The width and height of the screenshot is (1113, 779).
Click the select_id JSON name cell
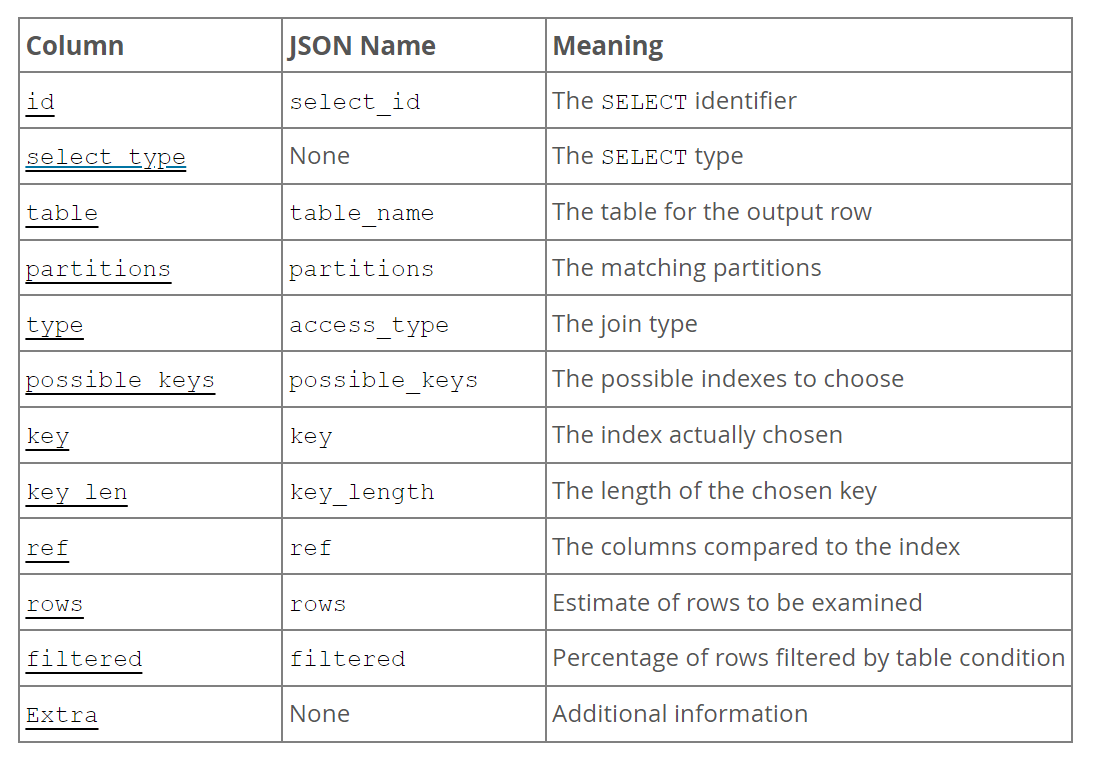355,102
